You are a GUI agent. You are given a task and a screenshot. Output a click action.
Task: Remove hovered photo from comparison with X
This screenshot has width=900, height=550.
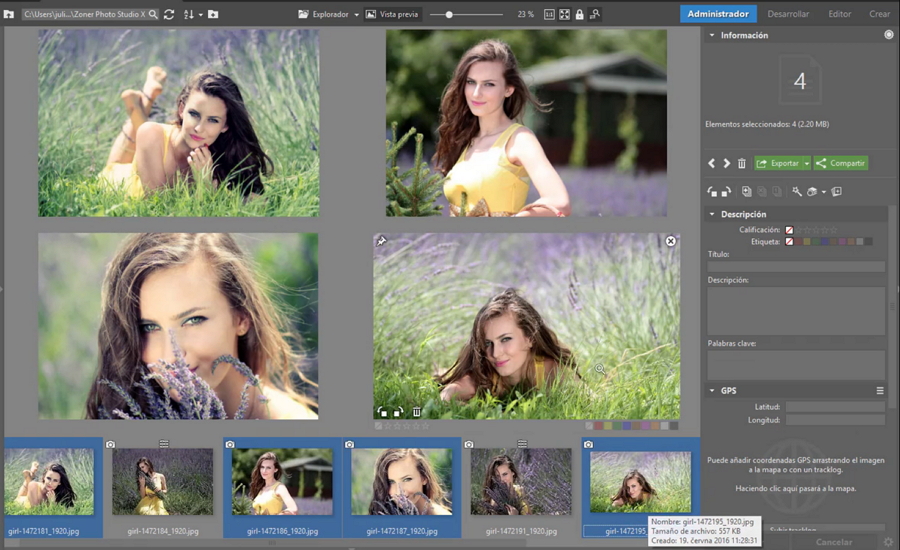point(671,242)
